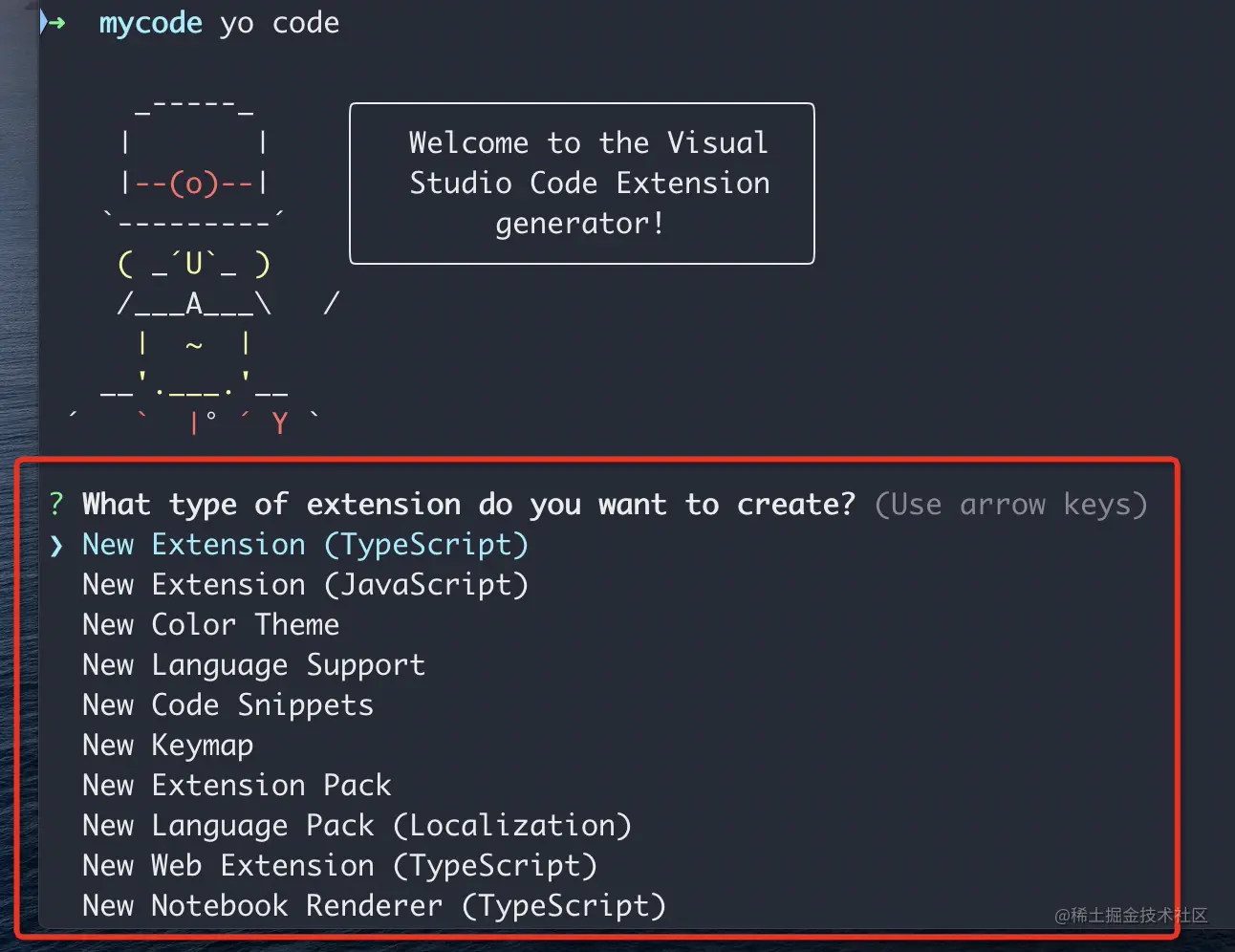
Task: Pick the New Color Theme entry
Action: click(x=210, y=625)
